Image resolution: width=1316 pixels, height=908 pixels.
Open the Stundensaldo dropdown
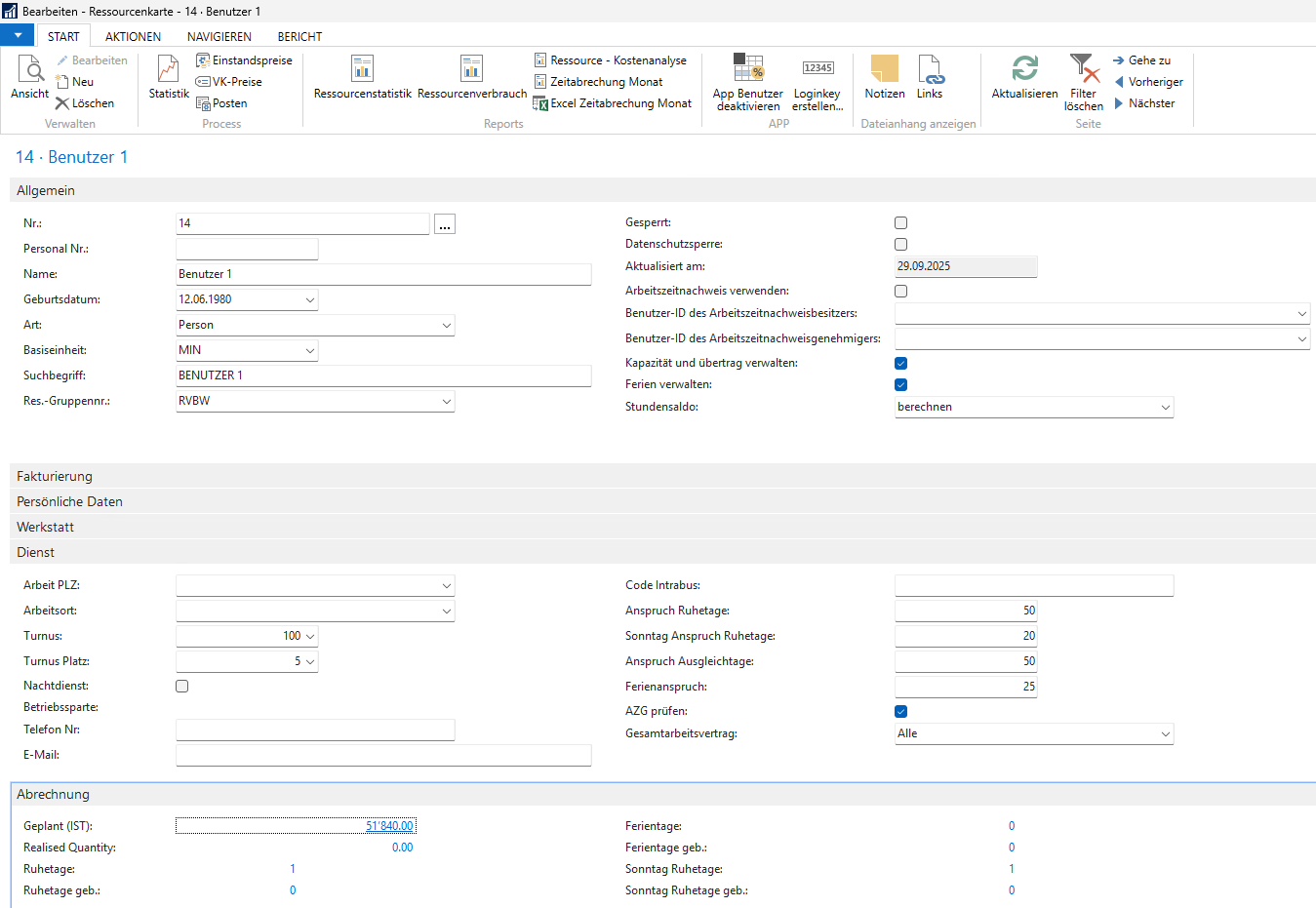pyautogui.click(x=1165, y=408)
